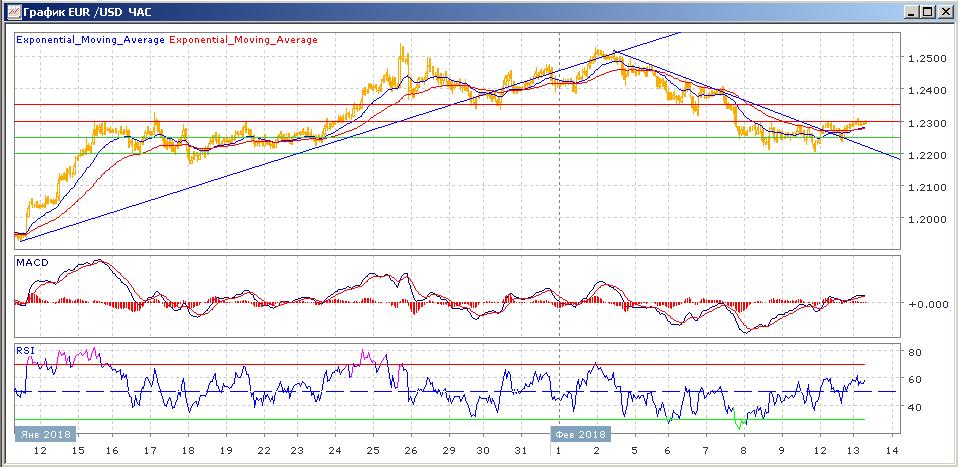Click date label 29 on time axis

point(449,451)
